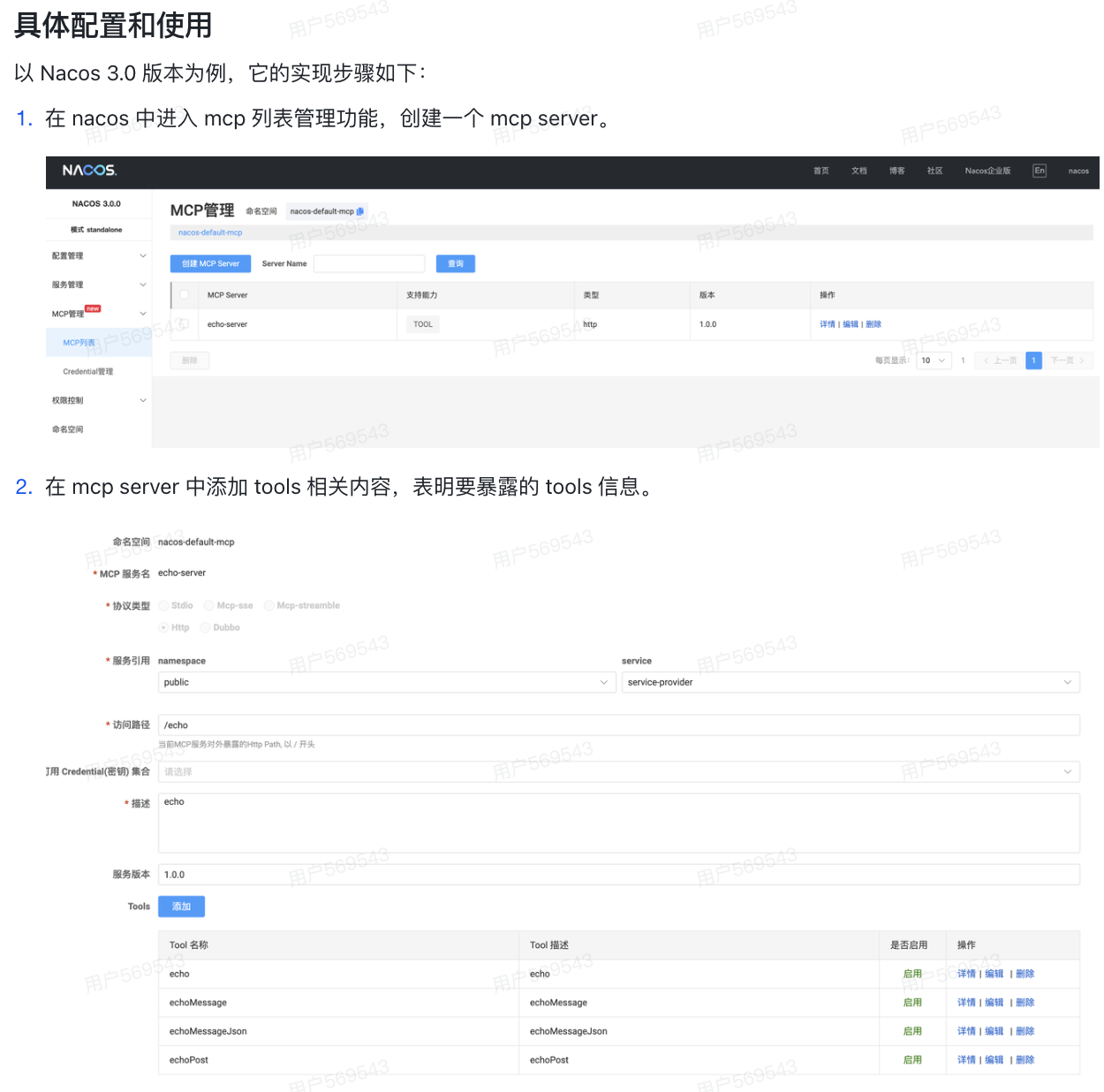Open the 文档 top navigation item
Screen dimensions: 1104x1092
tap(859, 171)
